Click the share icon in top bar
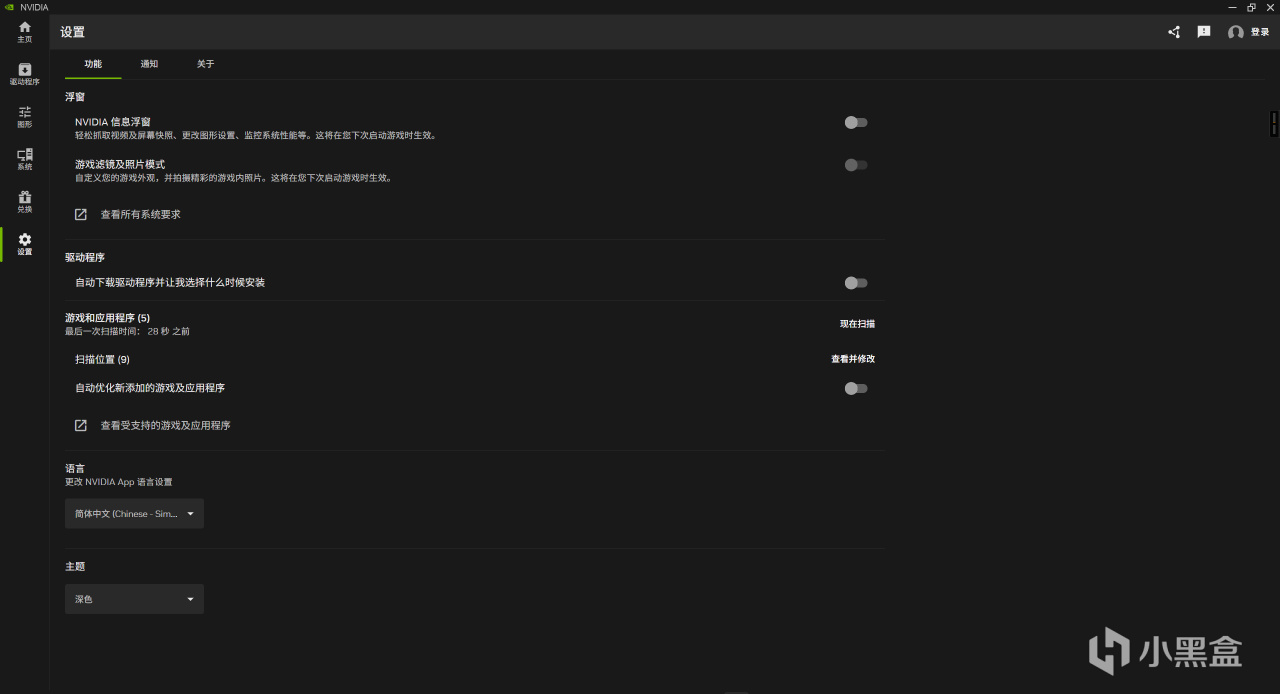Screen dimensions: 1280x694 tap(1174, 32)
